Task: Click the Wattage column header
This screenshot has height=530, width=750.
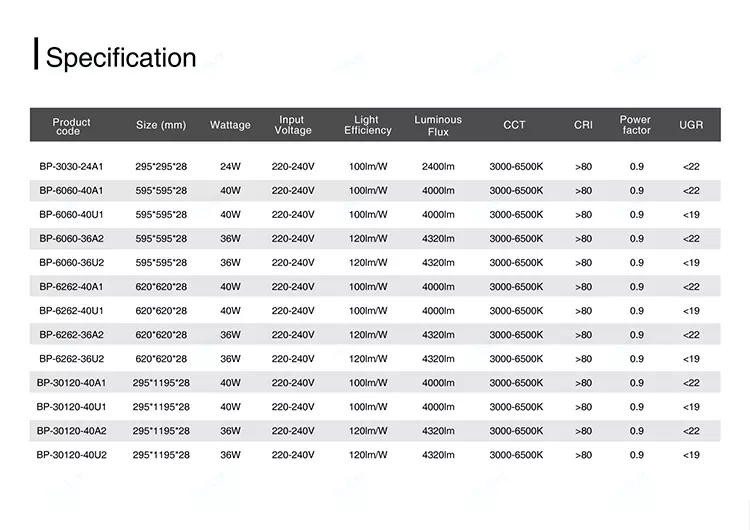Action: pyautogui.click(x=230, y=126)
